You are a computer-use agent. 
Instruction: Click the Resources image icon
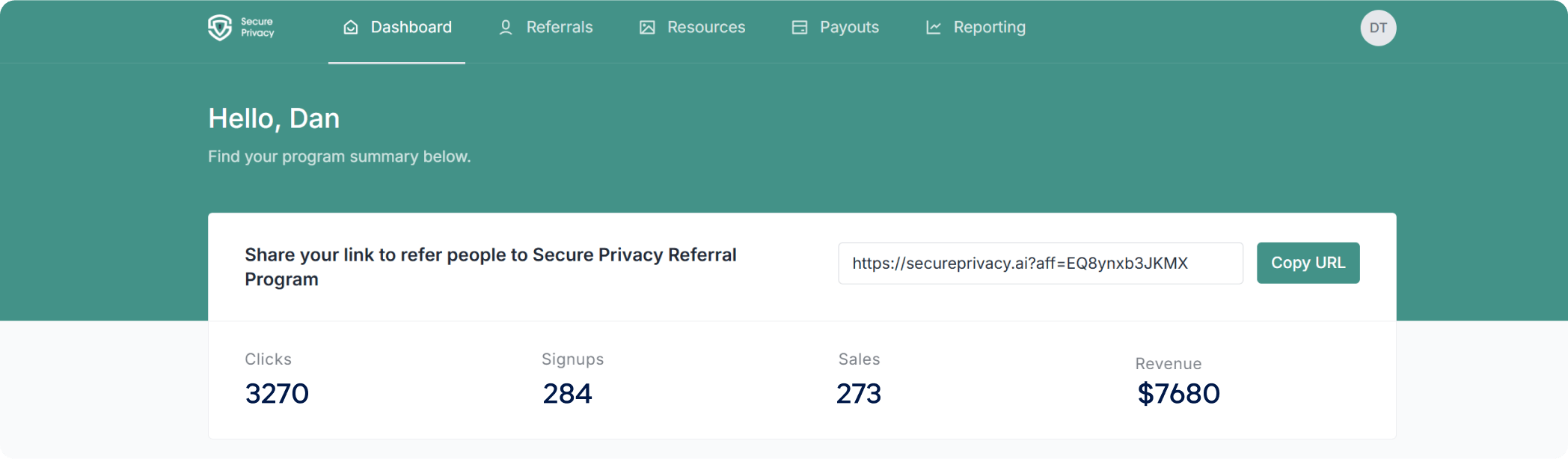coord(647,28)
